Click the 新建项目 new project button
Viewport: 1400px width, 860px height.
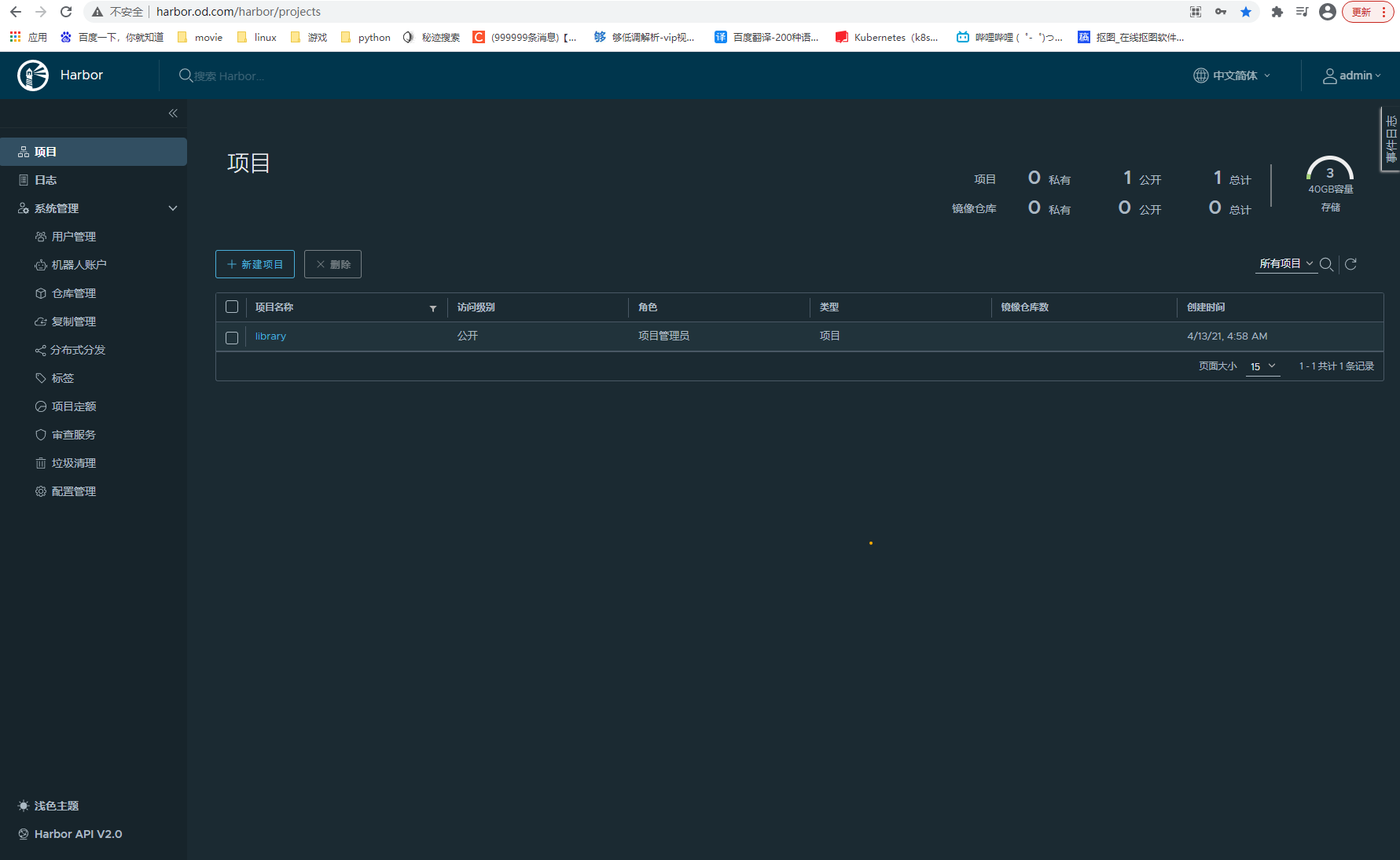(x=255, y=264)
